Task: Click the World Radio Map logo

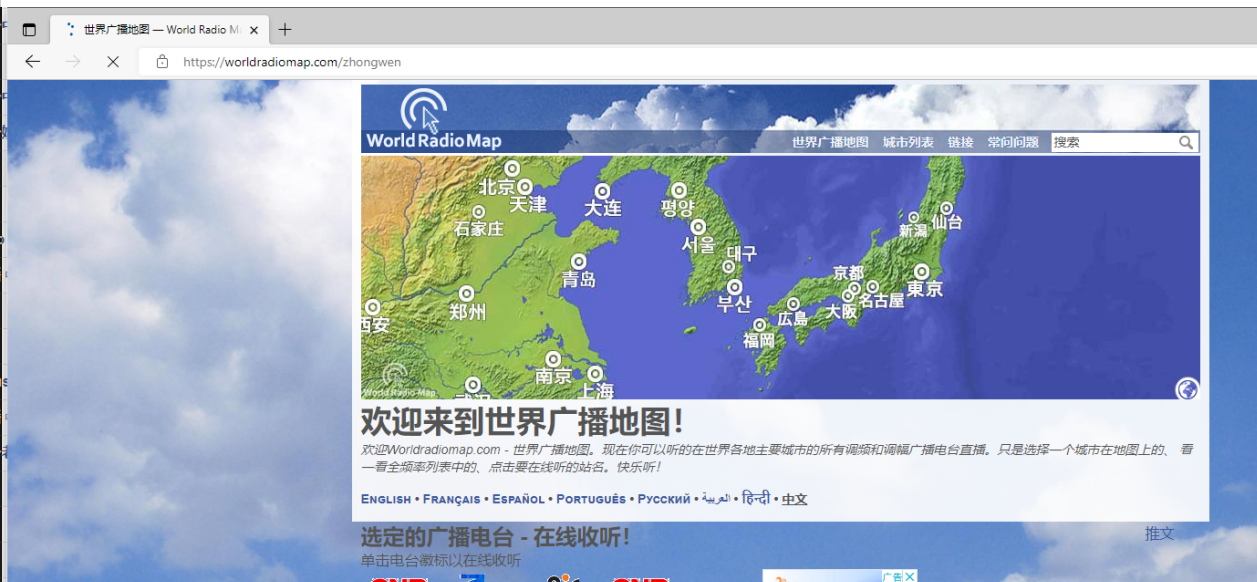Action: (434, 119)
